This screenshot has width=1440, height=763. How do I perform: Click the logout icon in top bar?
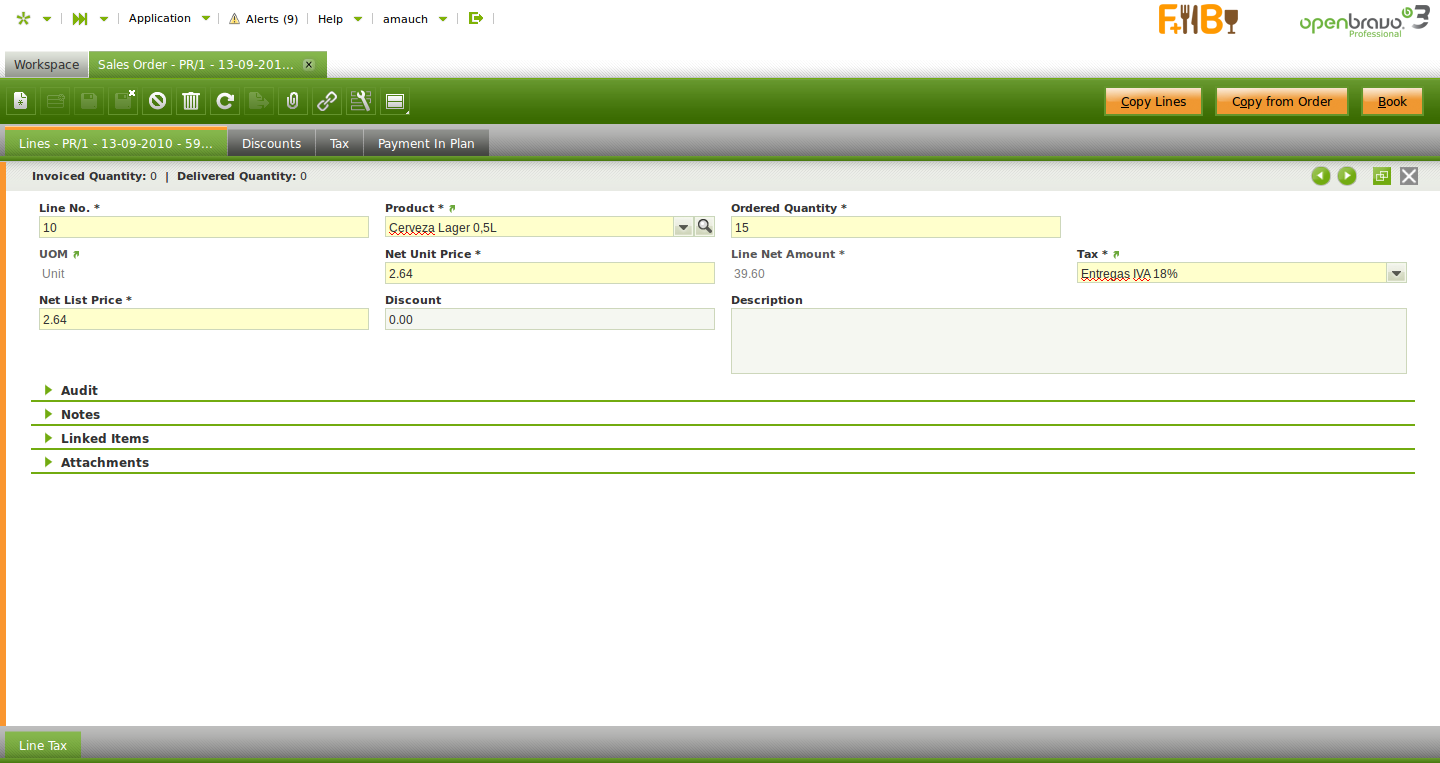pos(476,18)
